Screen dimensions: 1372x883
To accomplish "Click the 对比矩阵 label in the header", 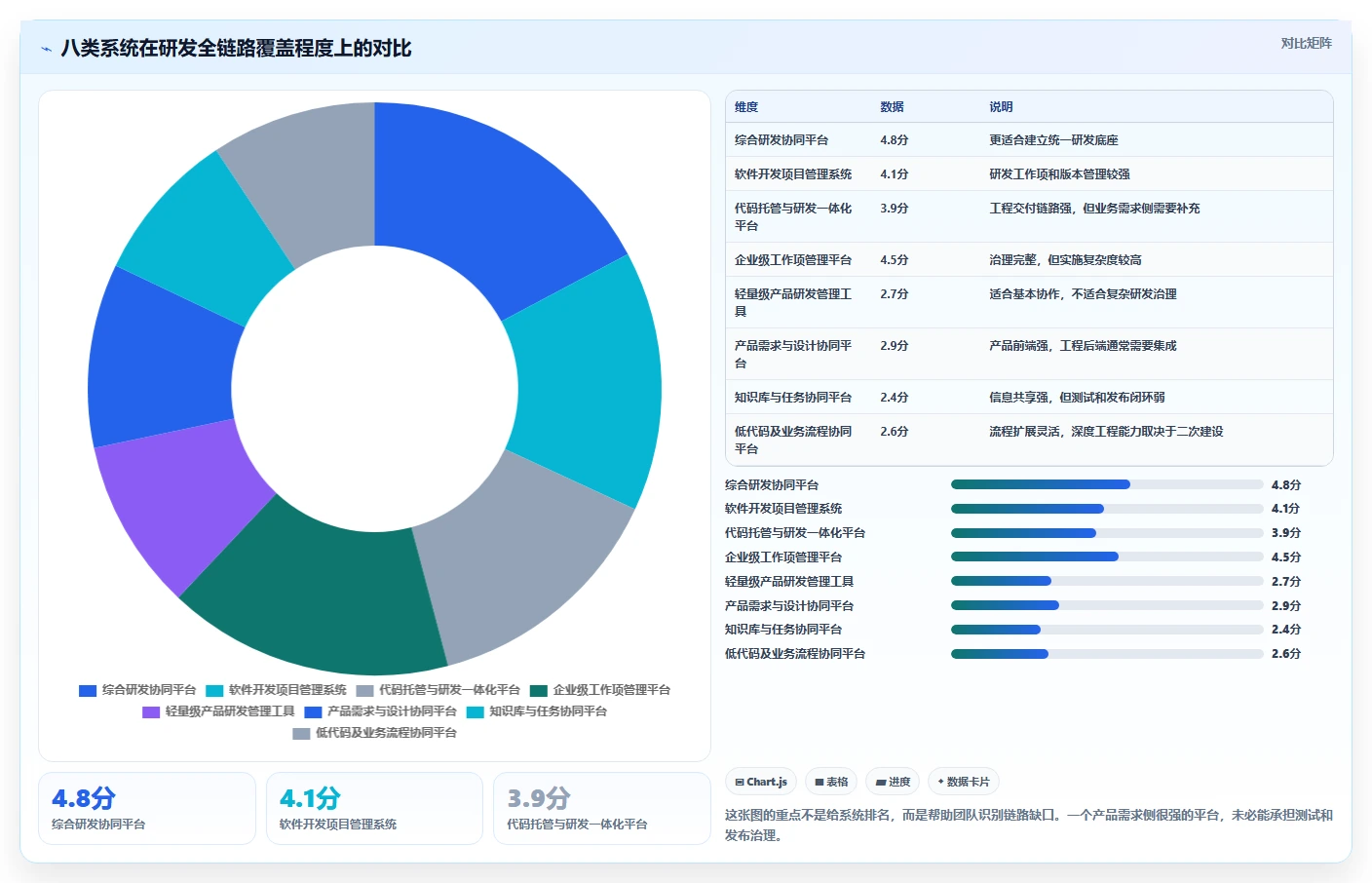I will click(x=1306, y=43).
